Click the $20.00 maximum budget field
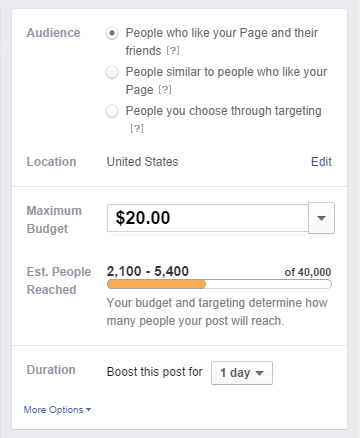Screen dimensions: 360x438 (x=208, y=218)
